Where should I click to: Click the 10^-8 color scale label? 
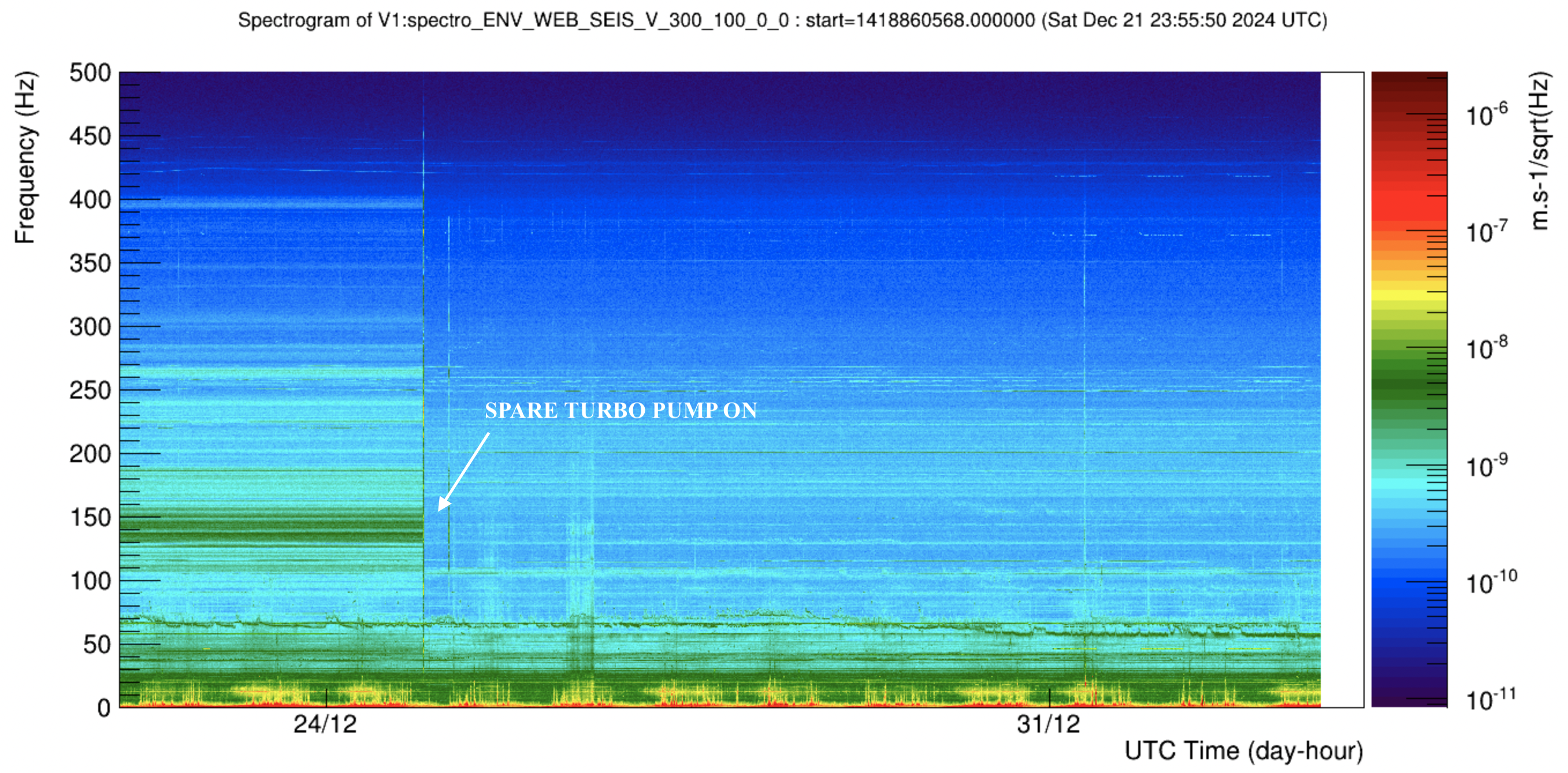pos(1487,348)
